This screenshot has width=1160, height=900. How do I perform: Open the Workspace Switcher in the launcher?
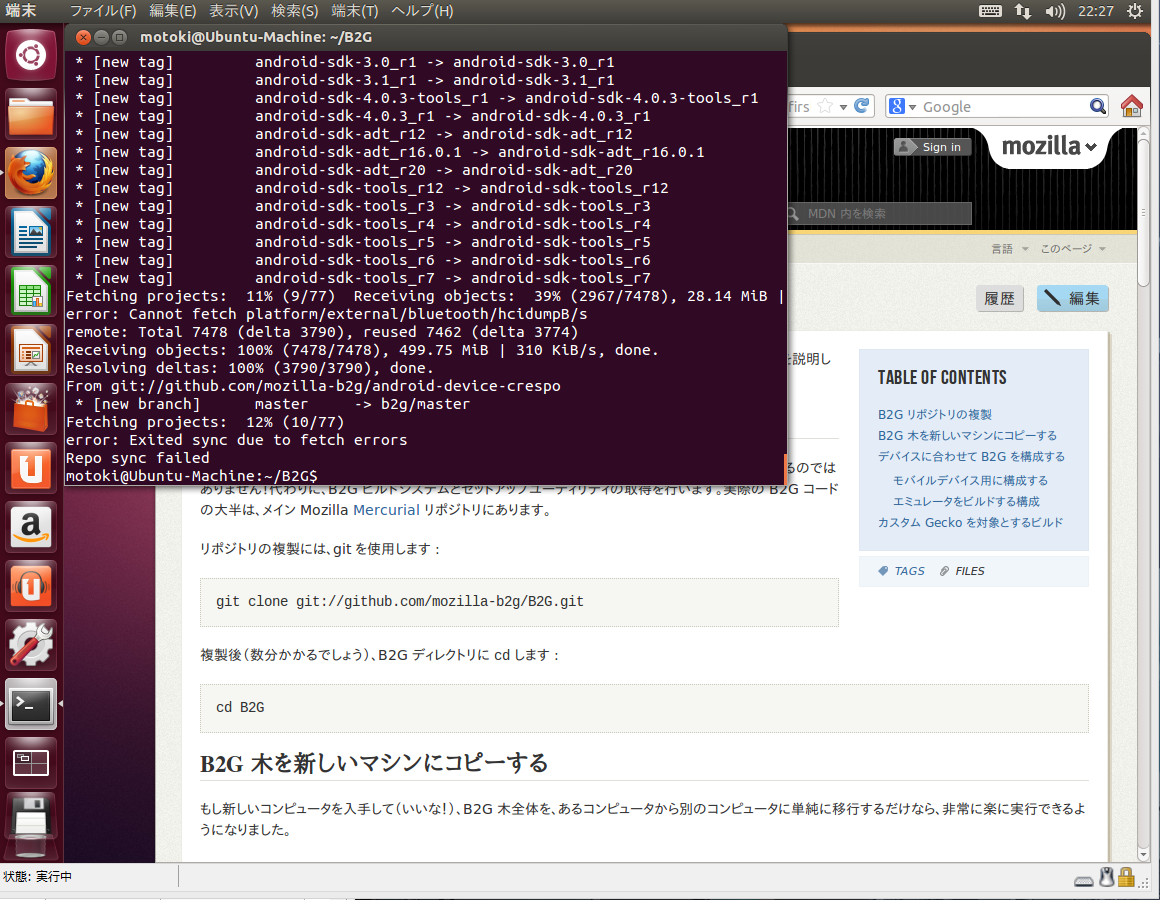point(31,763)
